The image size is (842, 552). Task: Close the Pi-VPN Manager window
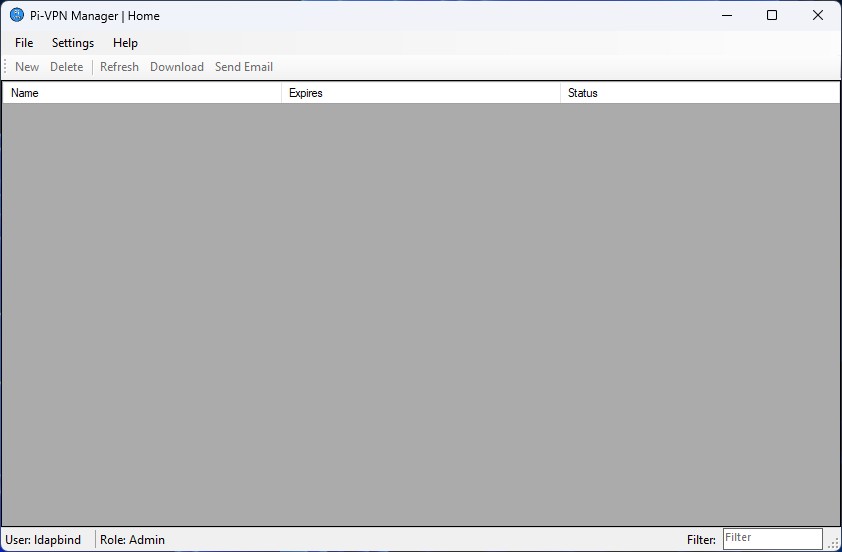(817, 16)
